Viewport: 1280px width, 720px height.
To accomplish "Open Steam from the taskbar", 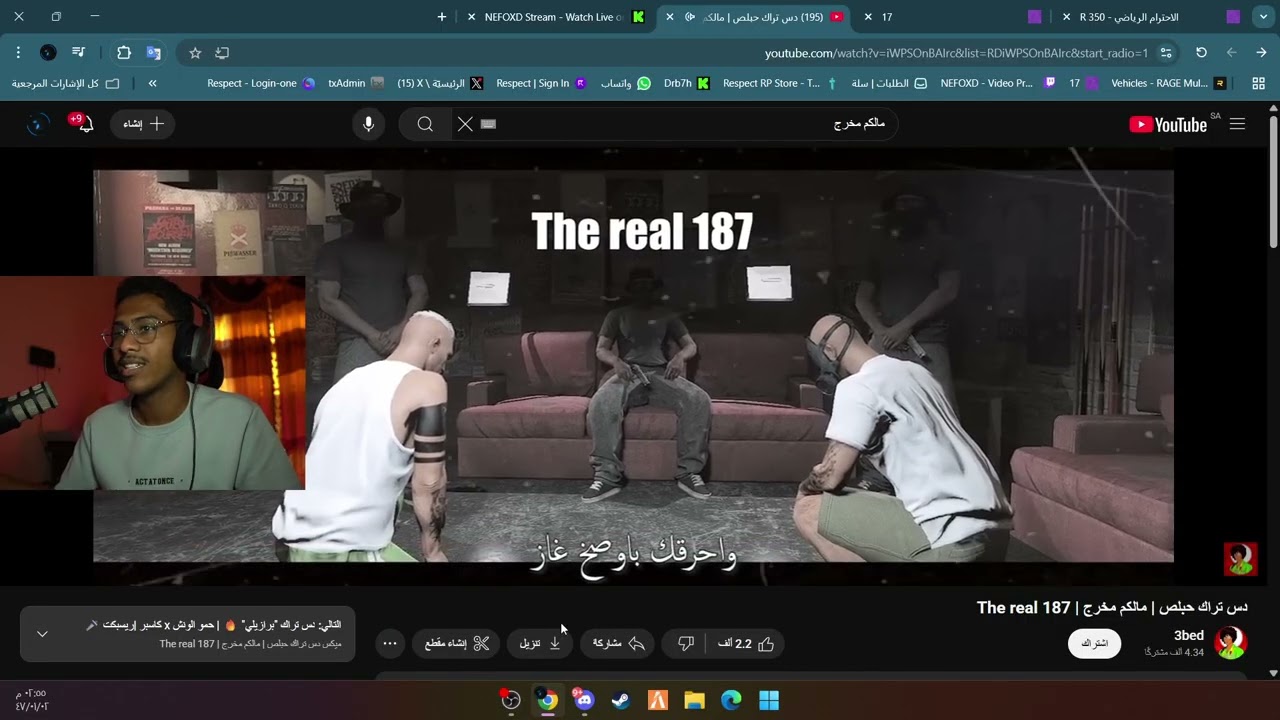I will [x=621, y=700].
